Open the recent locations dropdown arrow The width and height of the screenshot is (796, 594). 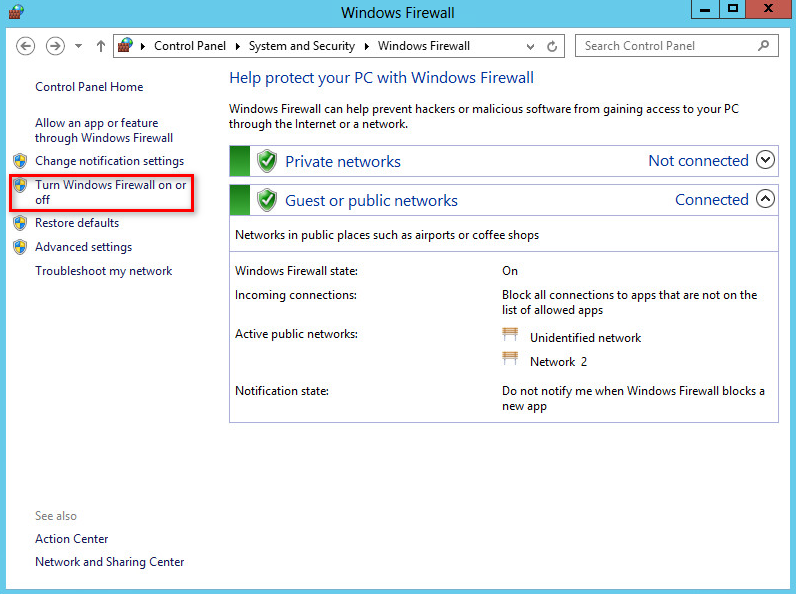(78, 46)
